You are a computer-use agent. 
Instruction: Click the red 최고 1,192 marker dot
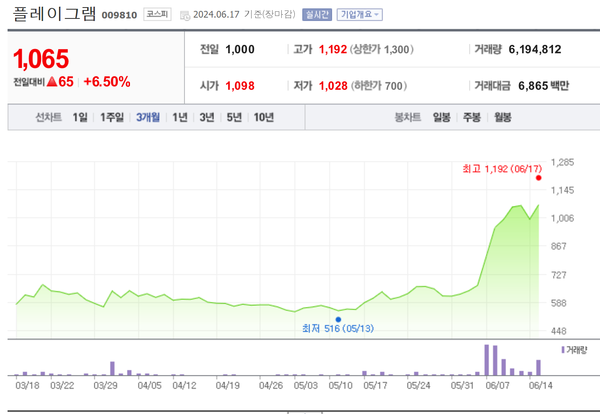tap(538, 178)
